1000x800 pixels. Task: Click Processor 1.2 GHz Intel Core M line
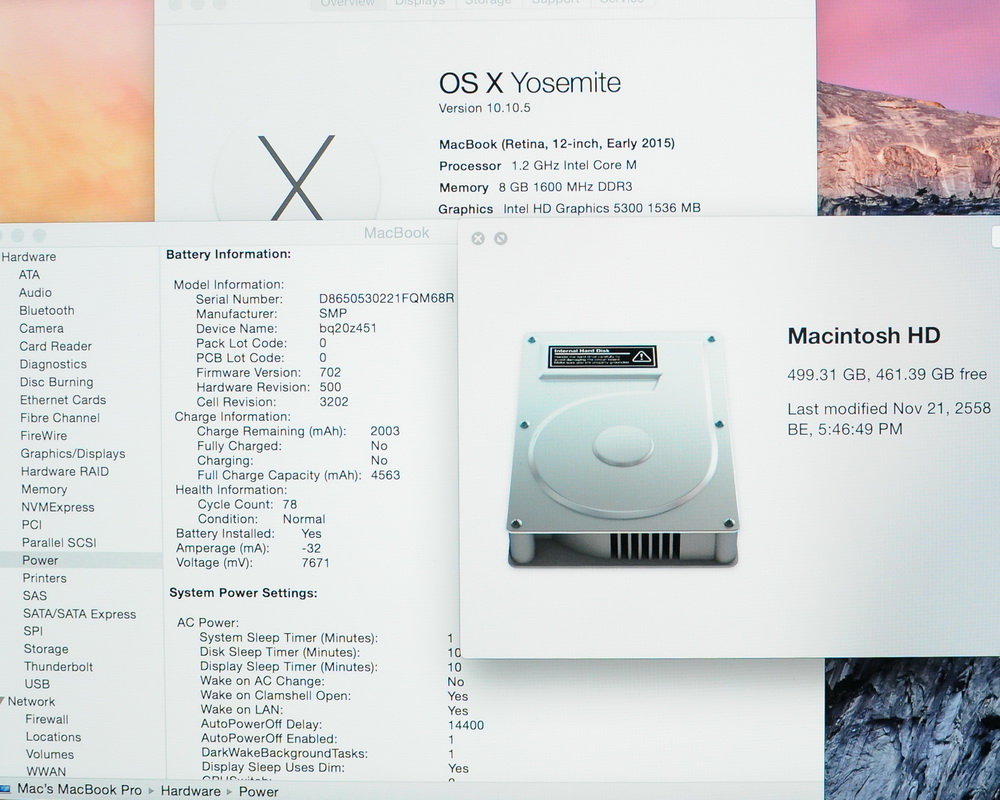point(538,165)
